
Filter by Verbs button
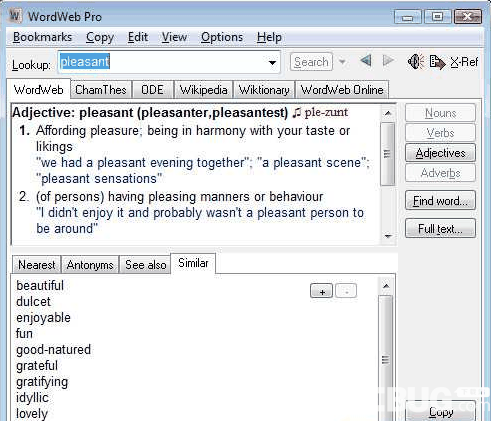[x=440, y=133]
